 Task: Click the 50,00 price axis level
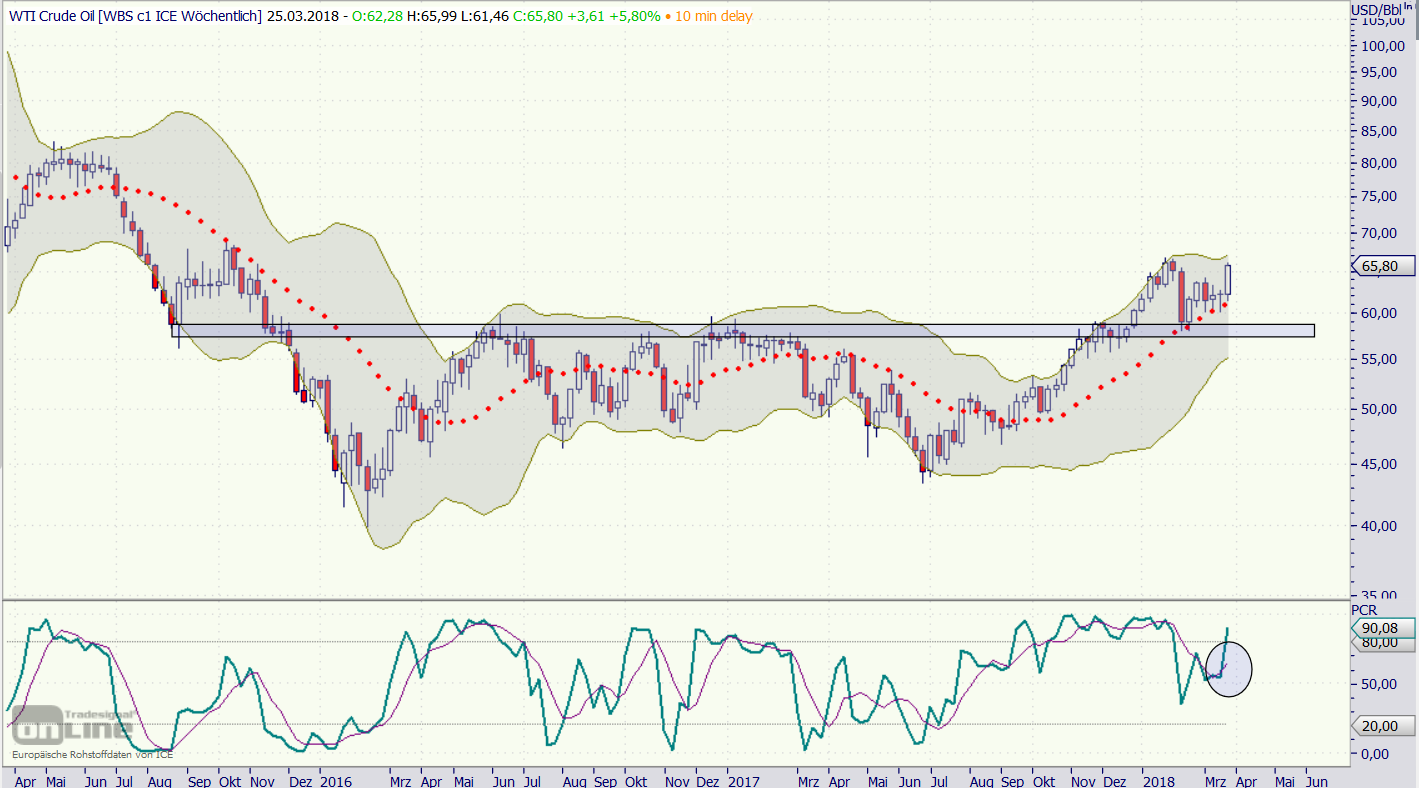(x=1381, y=409)
